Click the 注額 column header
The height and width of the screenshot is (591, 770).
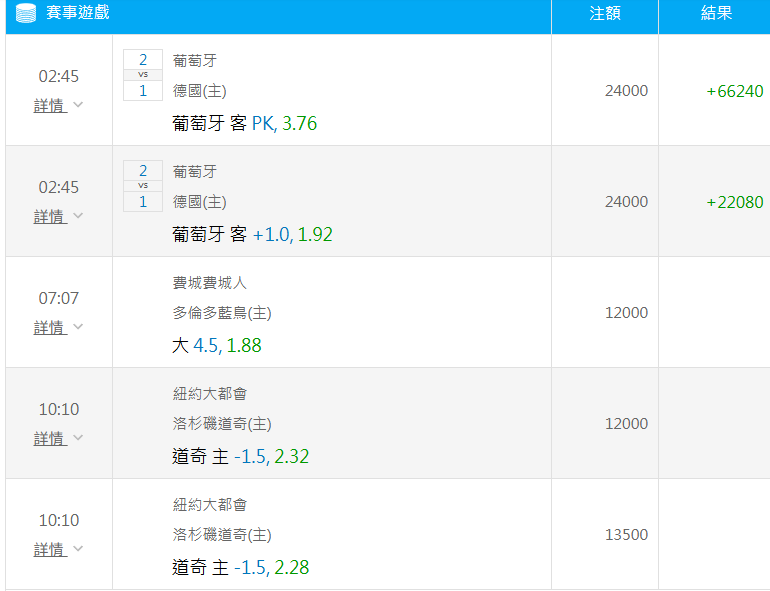click(605, 13)
